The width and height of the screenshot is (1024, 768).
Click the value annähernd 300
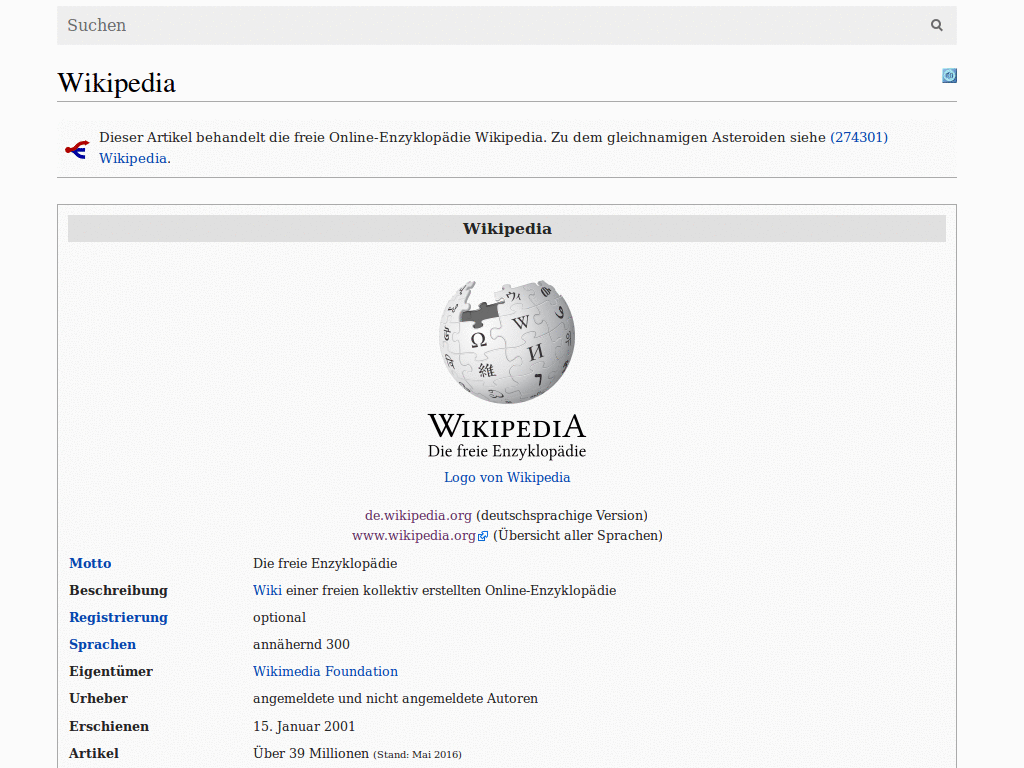[x=301, y=644]
